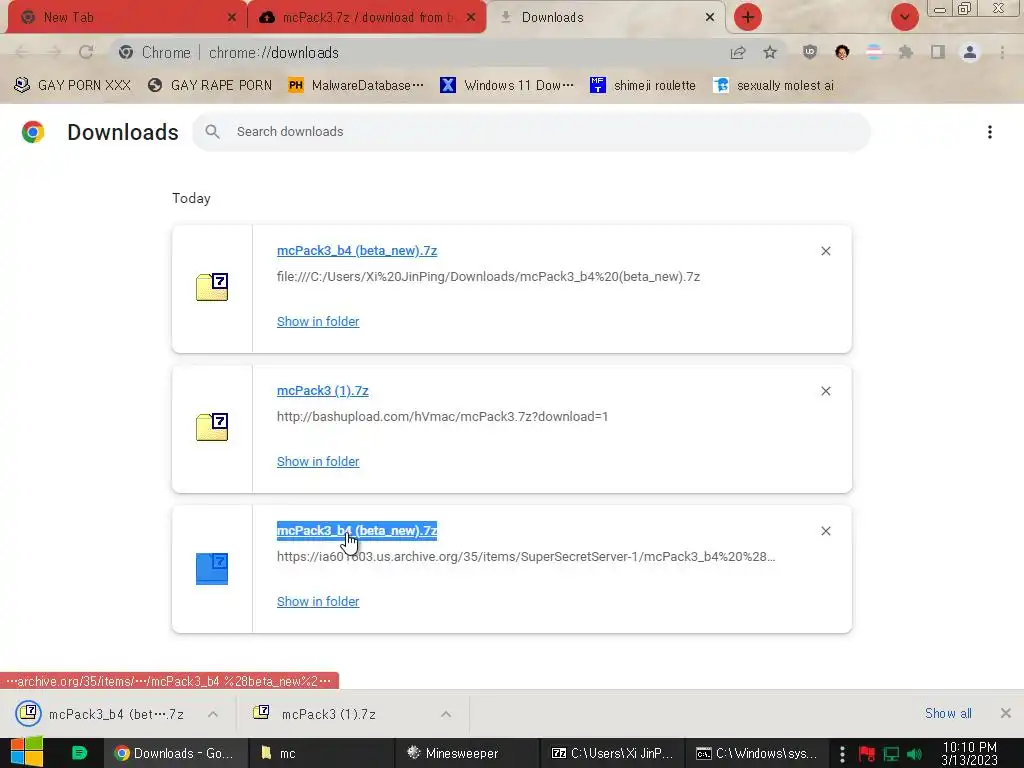Open the tab search dropdown arrow

point(904,17)
